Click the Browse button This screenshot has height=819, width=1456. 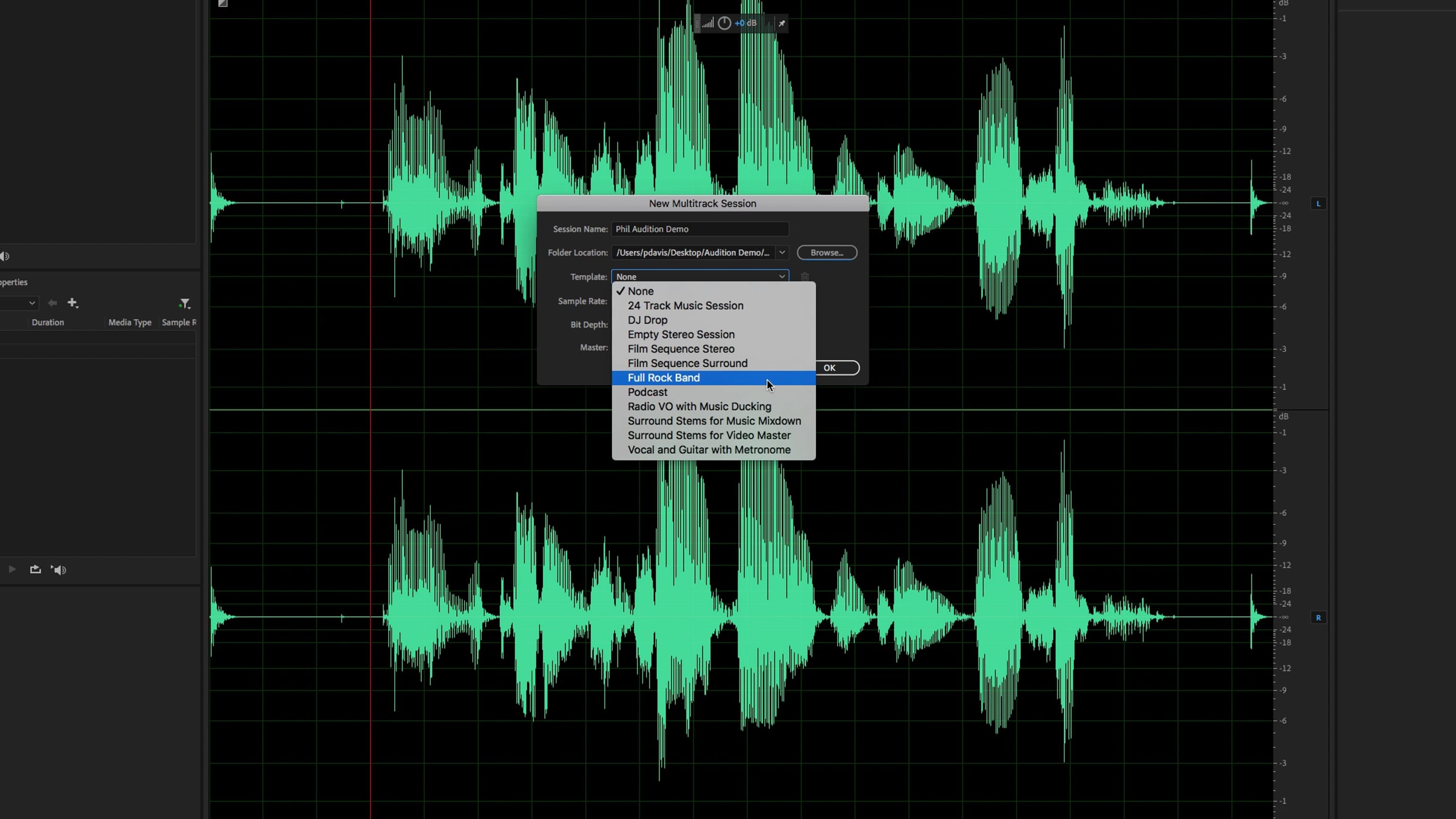click(826, 252)
